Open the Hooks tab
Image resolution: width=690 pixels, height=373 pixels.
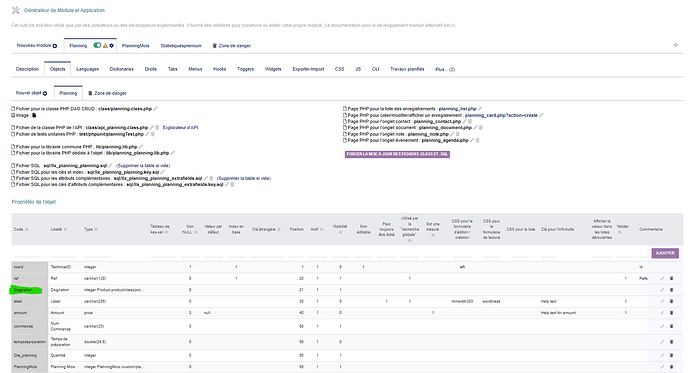pos(220,69)
